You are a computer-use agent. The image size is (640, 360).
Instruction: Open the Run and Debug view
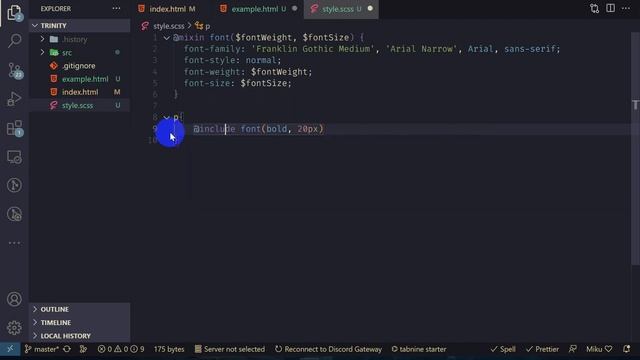coord(14,99)
